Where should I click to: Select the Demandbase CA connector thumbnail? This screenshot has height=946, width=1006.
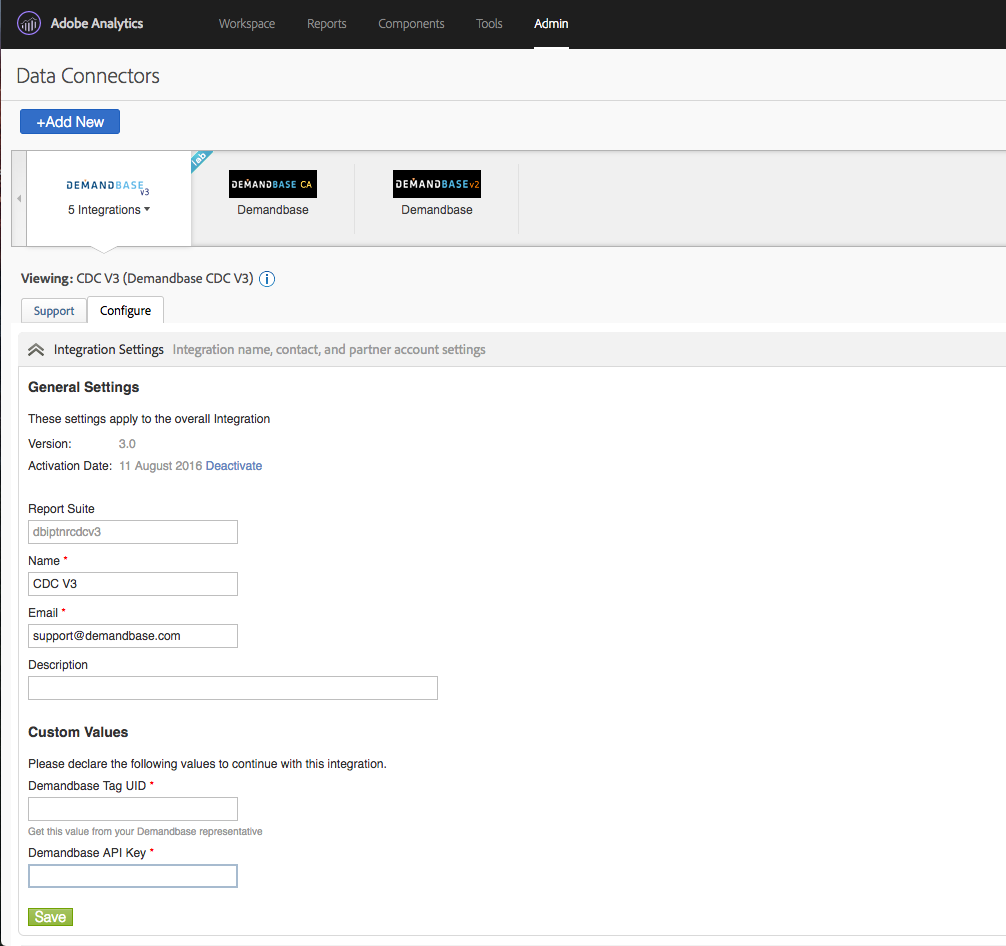273,184
